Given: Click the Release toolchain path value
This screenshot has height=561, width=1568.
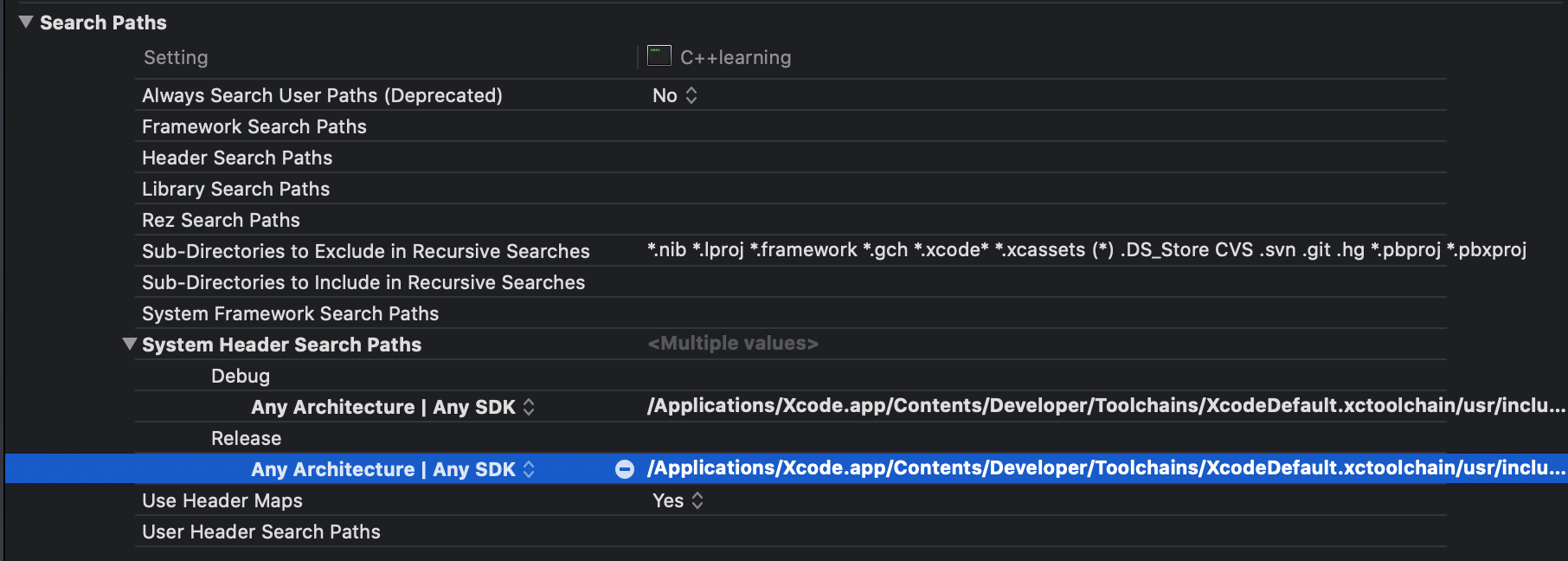Looking at the screenshot, I should 1106,468.
